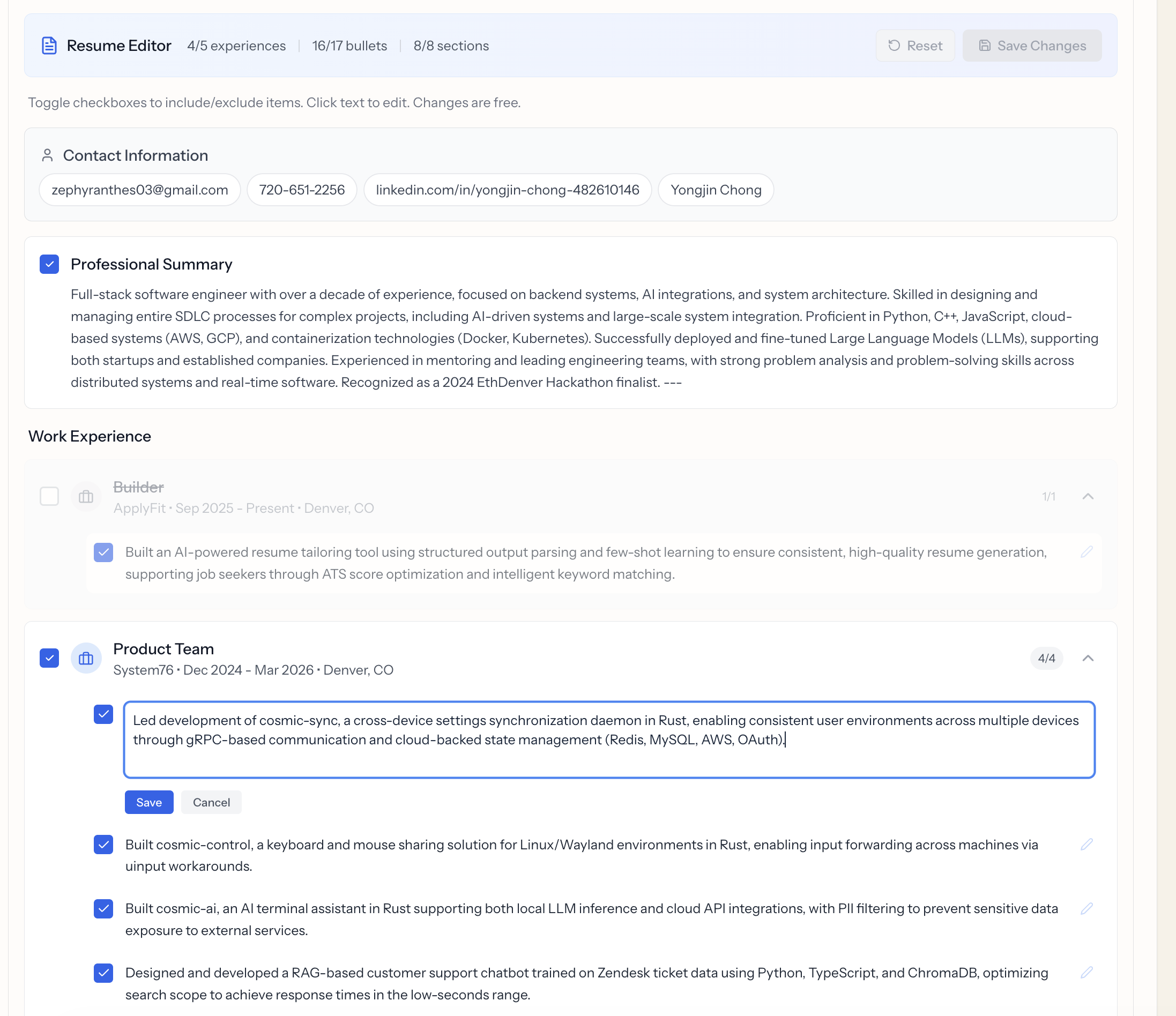The height and width of the screenshot is (1016, 1176).
Task: Click pencil icon for RAG-based chatbot bullet
Action: [x=1086, y=972]
